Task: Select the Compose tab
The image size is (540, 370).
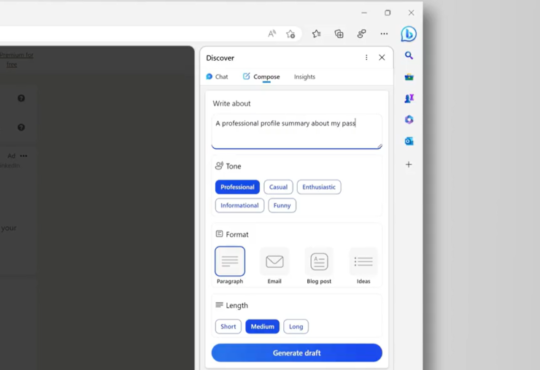Action: [261, 76]
